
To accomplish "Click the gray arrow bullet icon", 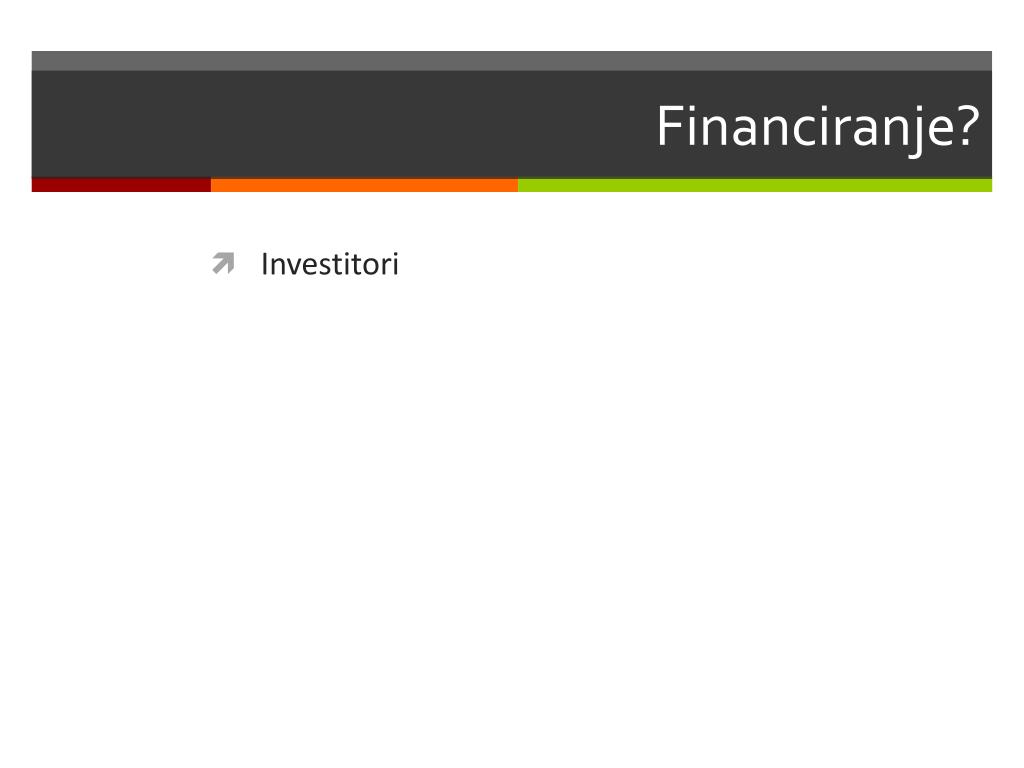I will pos(223,263).
